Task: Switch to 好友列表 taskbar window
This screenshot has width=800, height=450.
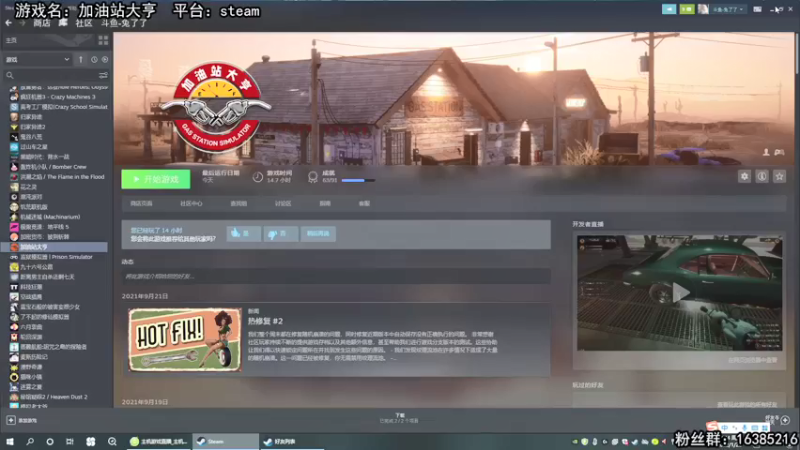Action: (292, 441)
